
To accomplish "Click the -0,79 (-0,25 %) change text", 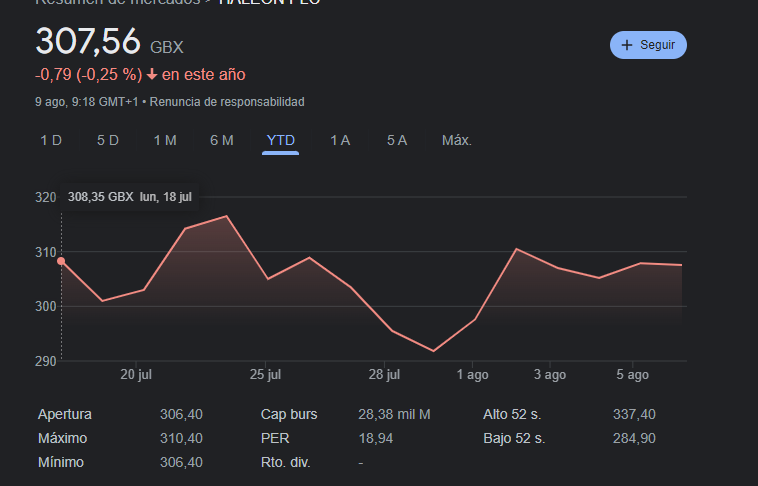I will pyautogui.click(x=88, y=74).
